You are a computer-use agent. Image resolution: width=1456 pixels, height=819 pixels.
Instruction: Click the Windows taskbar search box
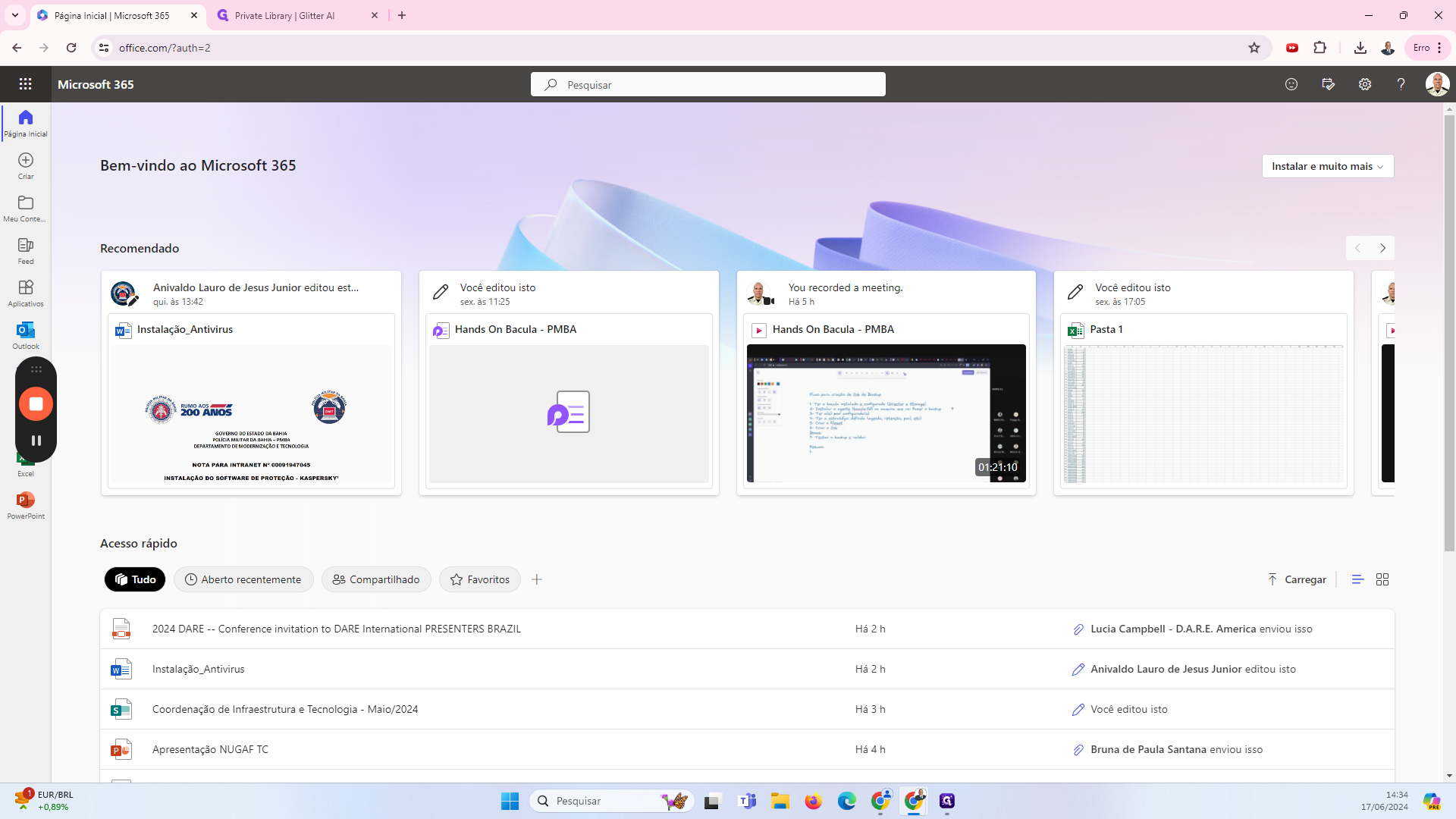point(612,801)
